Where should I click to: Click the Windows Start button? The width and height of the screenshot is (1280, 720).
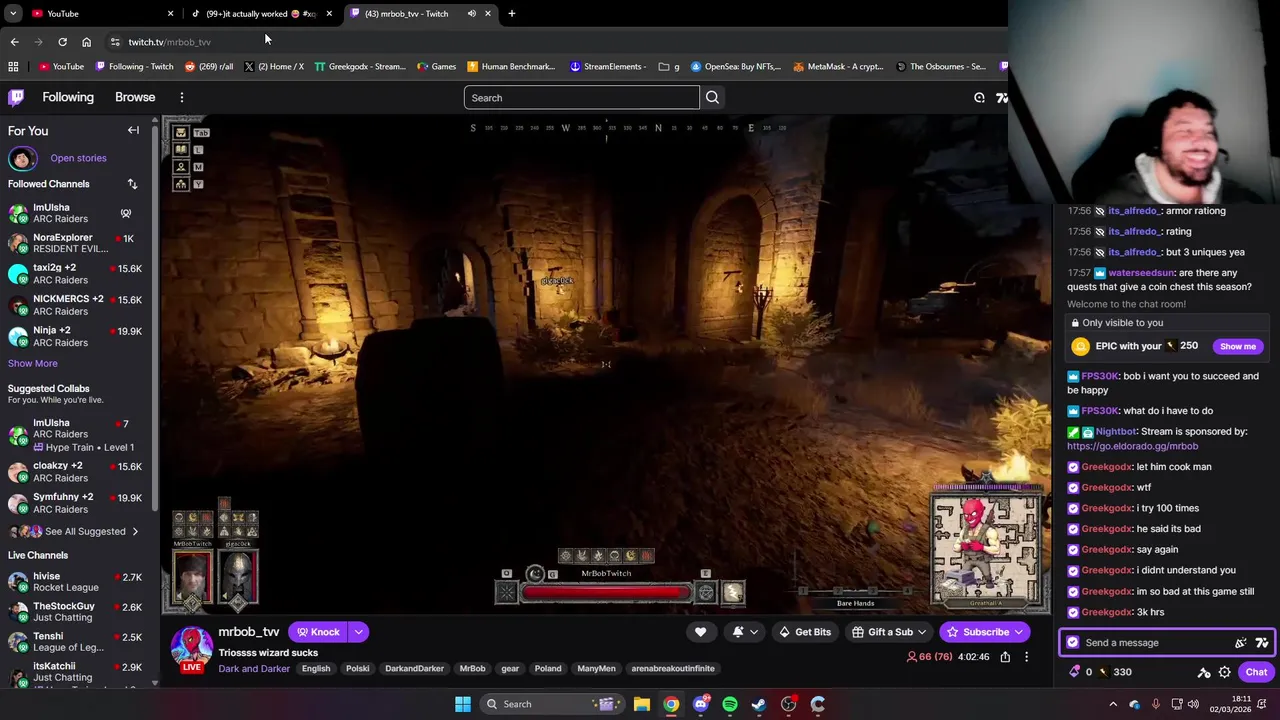tap(462, 704)
